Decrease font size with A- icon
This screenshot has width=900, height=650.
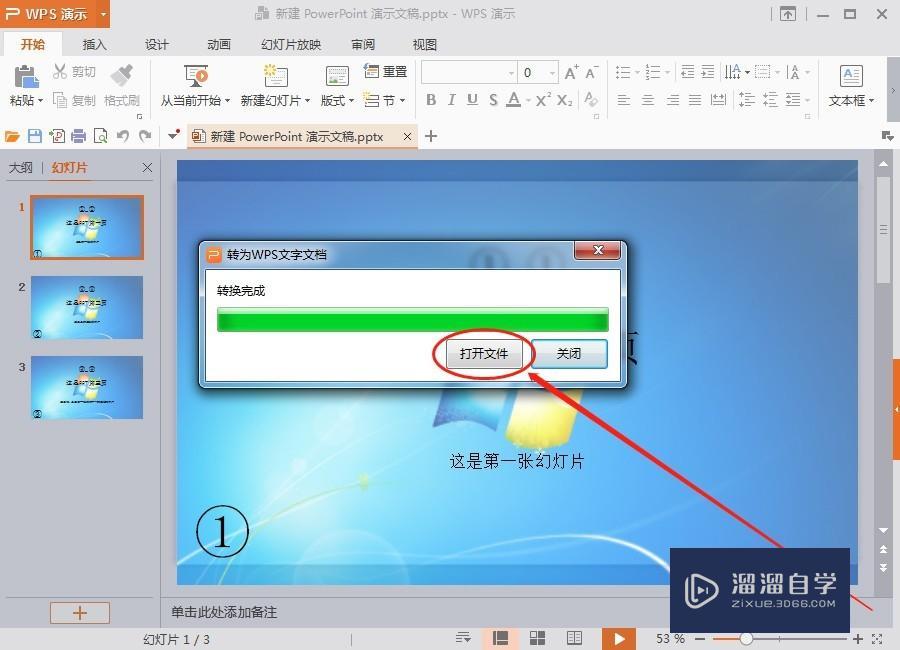point(592,72)
